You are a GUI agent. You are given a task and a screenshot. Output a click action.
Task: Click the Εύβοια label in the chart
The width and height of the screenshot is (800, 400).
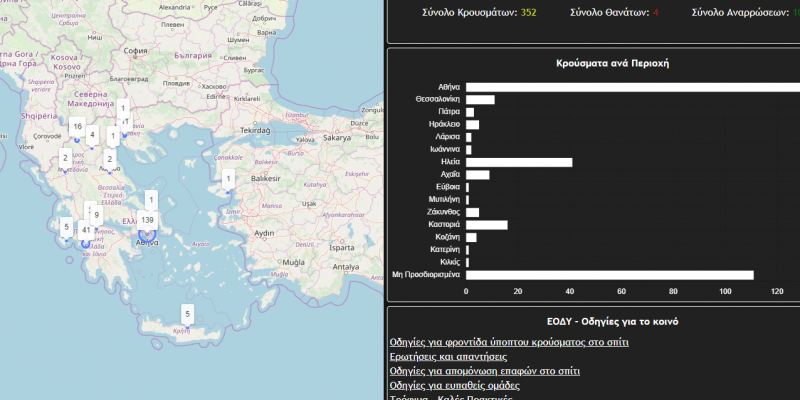pyautogui.click(x=448, y=187)
